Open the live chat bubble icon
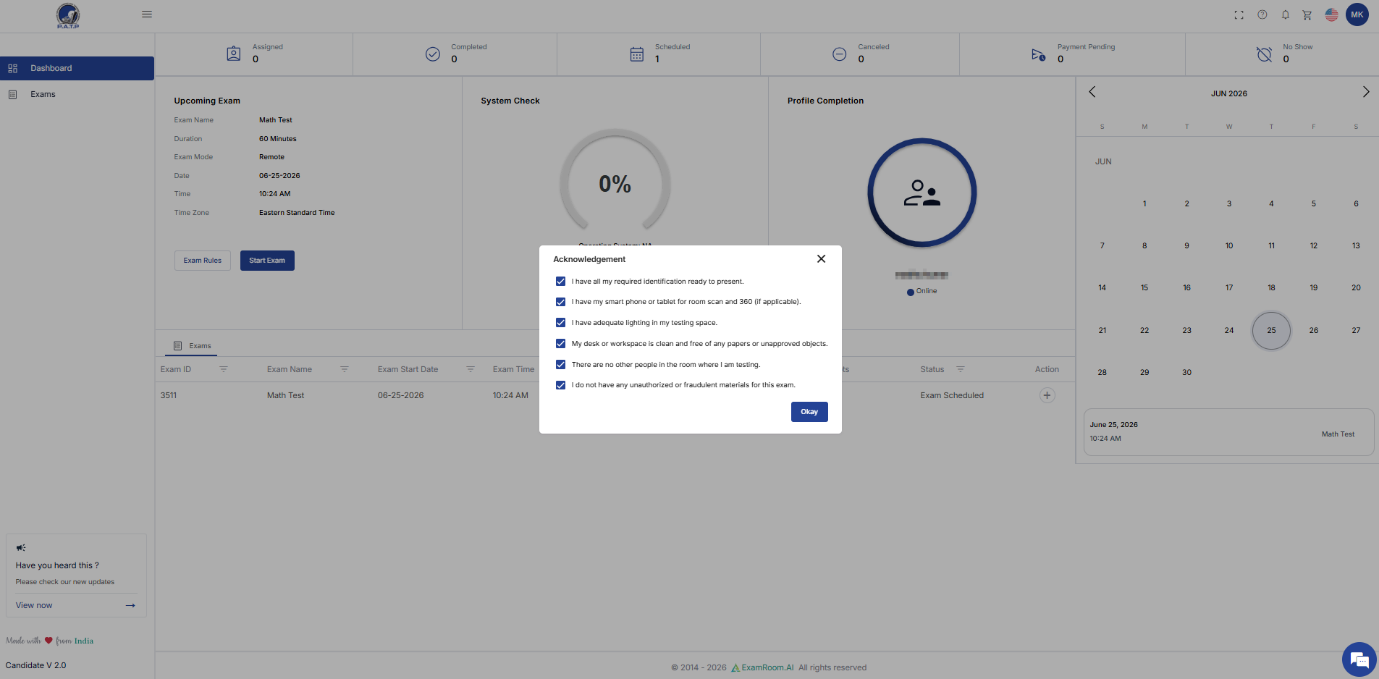The image size is (1379, 679). (x=1358, y=659)
